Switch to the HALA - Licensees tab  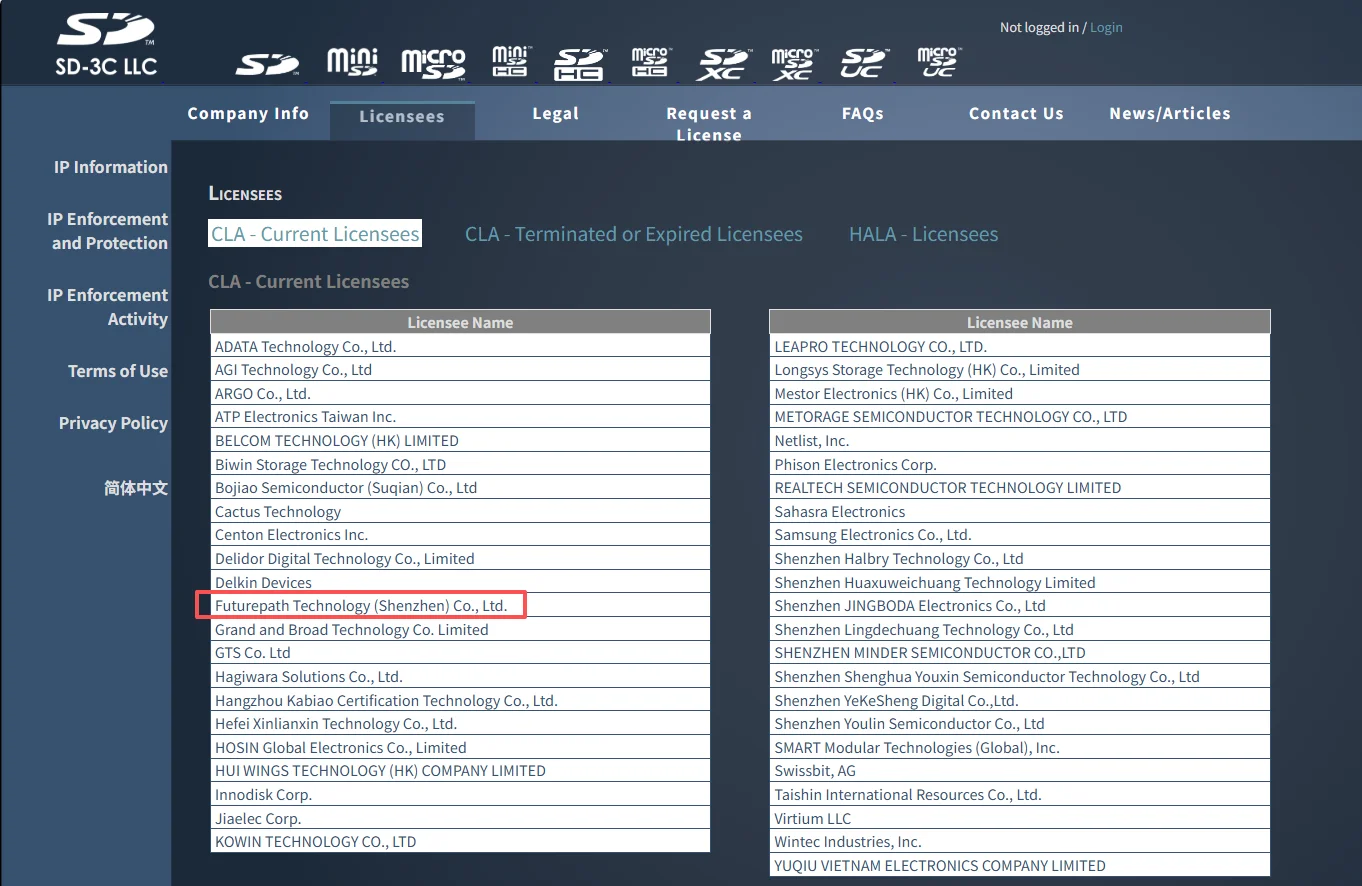tap(924, 234)
